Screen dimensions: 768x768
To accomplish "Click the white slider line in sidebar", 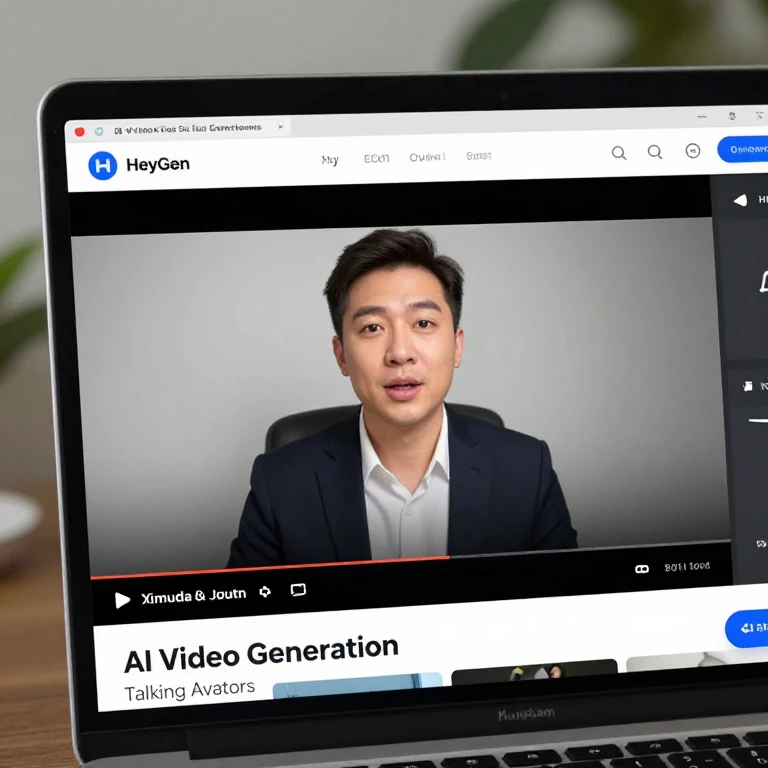I will [758, 420].
